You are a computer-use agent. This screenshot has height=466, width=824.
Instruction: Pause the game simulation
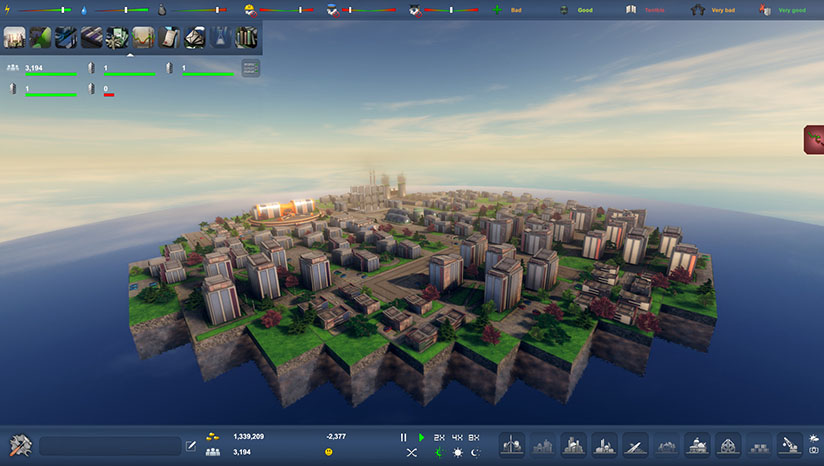pyautogui.click(x=403, y=437)
